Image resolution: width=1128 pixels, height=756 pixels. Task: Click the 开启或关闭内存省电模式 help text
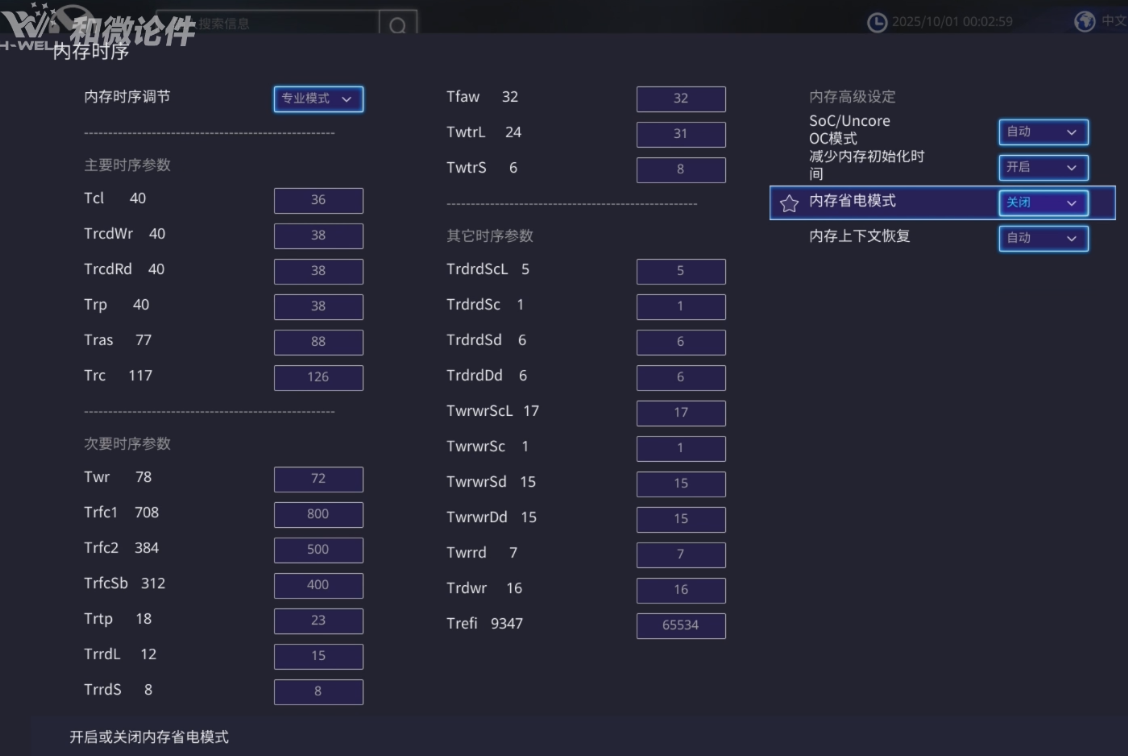tap(149, 737)
